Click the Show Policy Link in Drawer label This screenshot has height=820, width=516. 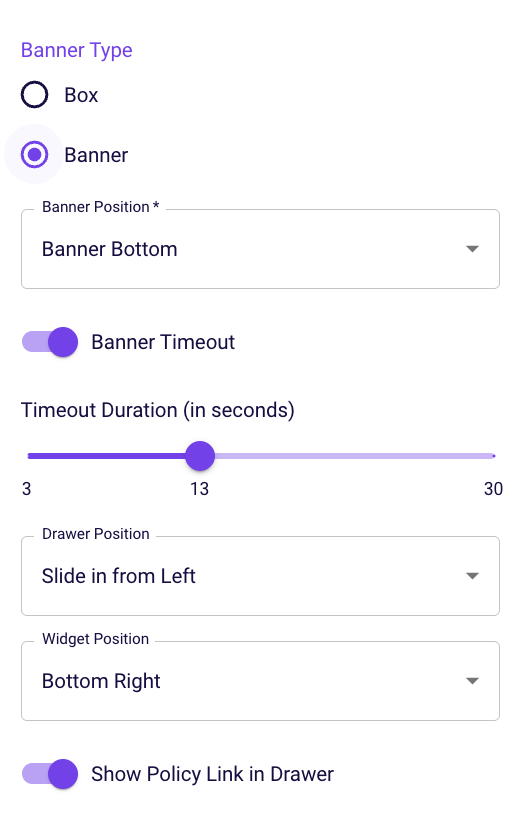coord(212,774)
